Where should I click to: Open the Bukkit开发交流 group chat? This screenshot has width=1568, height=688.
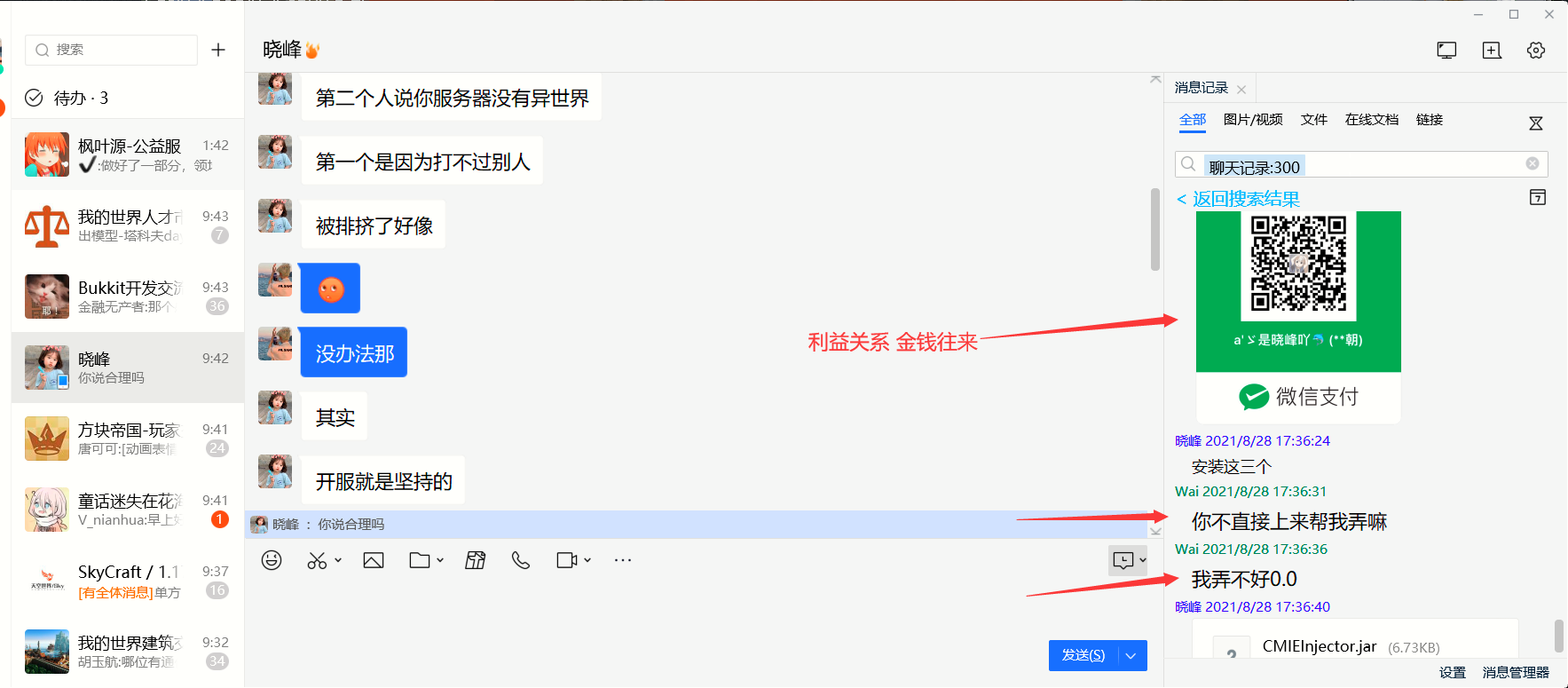[128, 297]
